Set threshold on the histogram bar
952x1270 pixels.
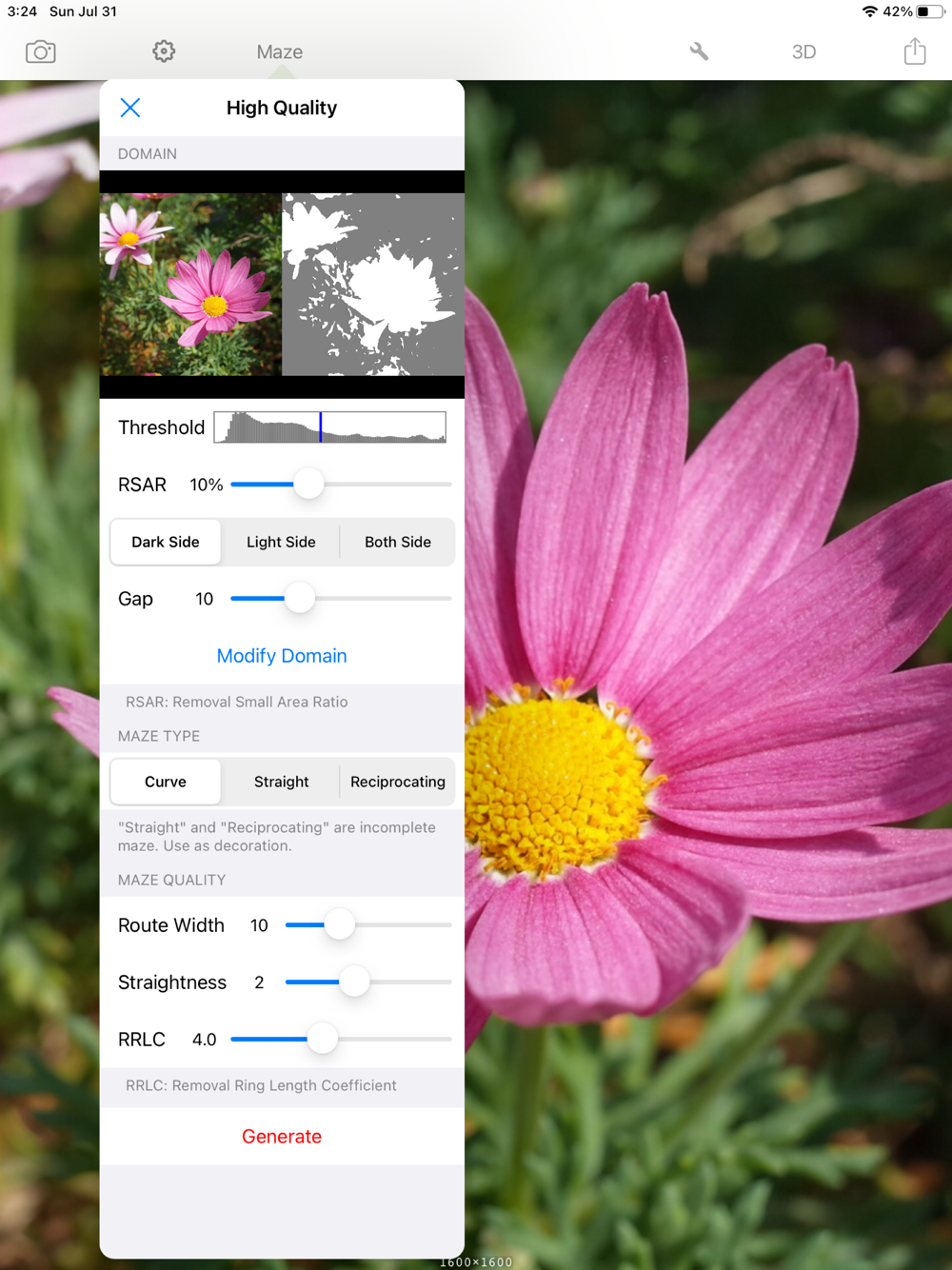[330, 427]
